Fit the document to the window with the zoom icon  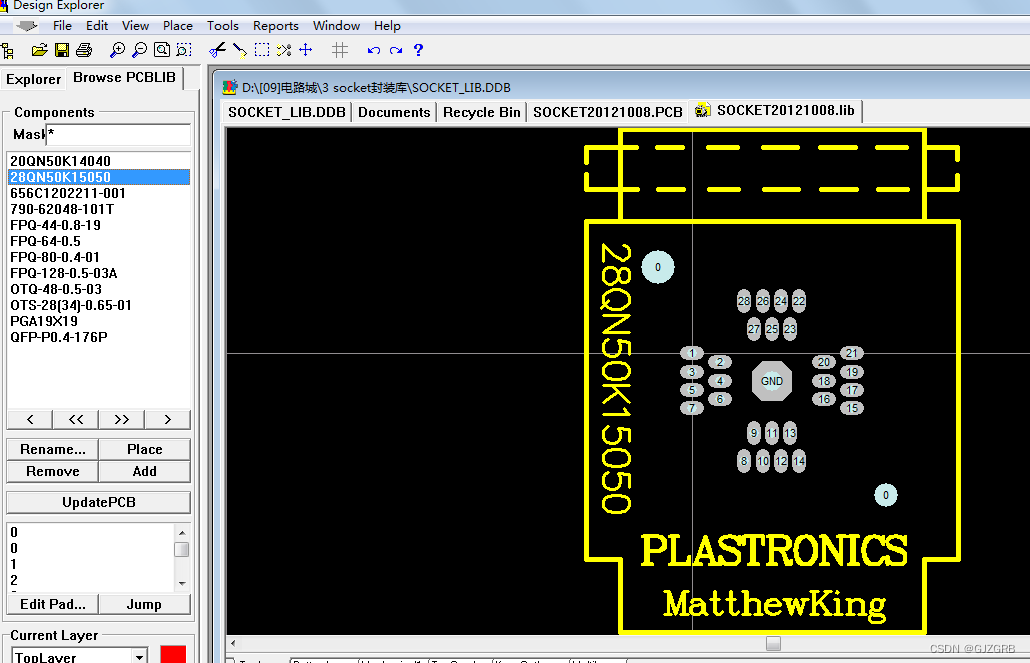(162, 50)
